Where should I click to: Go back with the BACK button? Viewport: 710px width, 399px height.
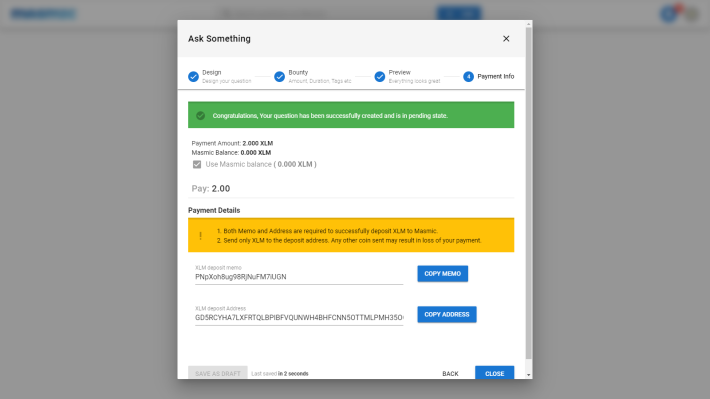[450, 374]
